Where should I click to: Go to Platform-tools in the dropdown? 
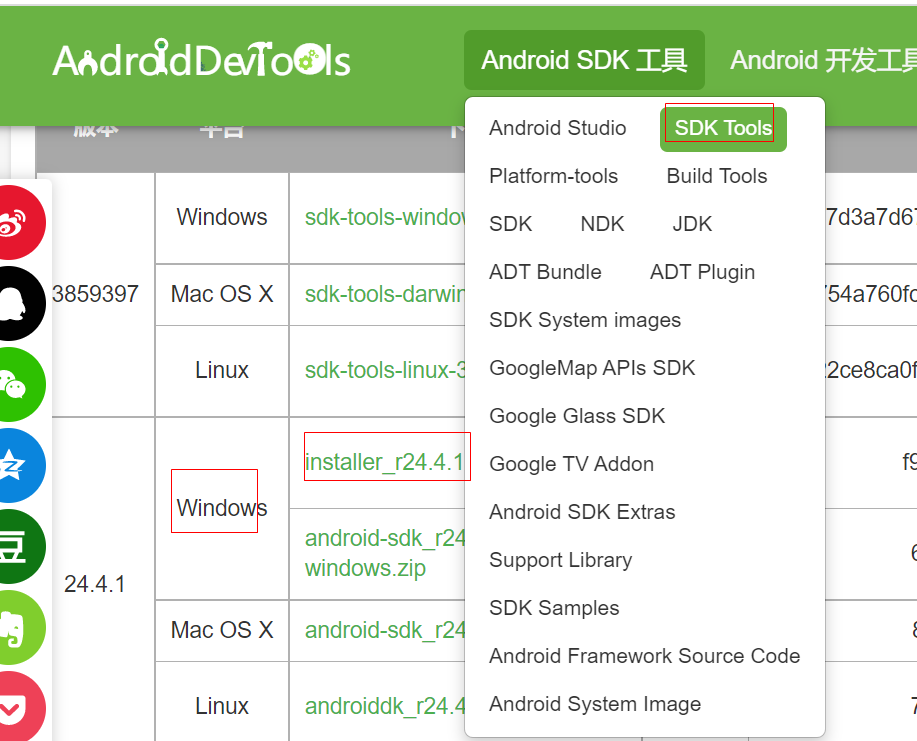click(x=553, y=176)
